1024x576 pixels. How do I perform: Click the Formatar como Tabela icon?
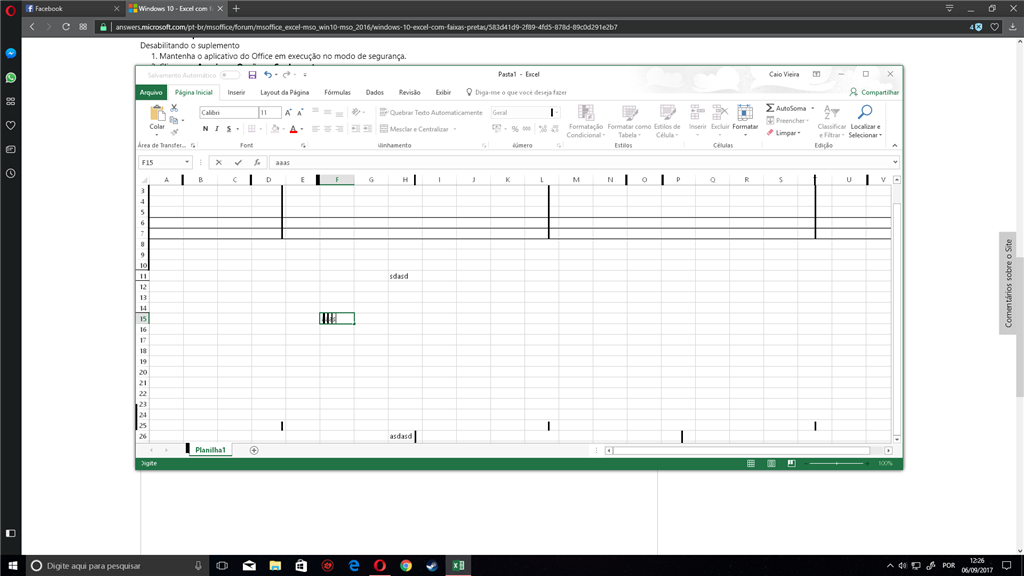tap(630, 112)
